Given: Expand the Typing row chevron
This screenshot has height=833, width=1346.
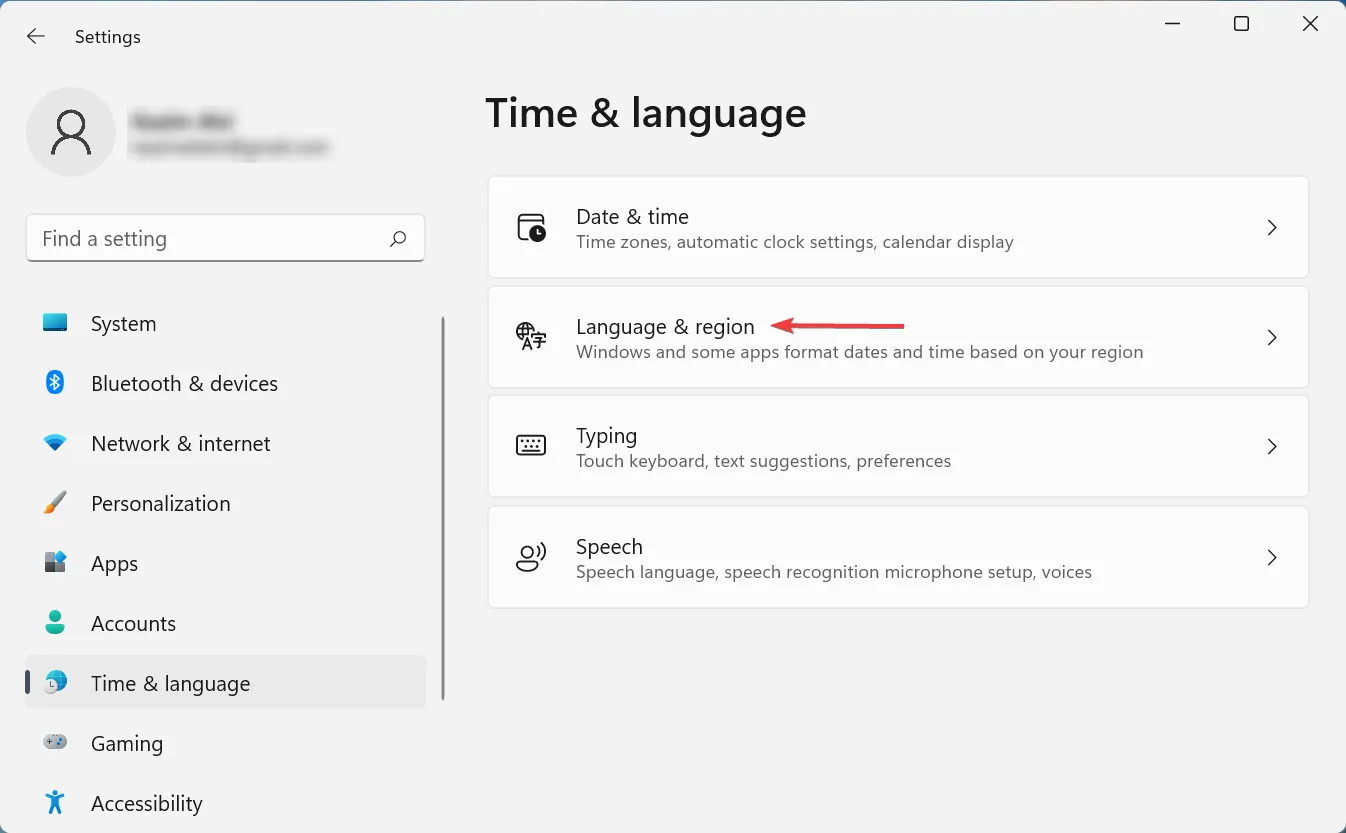Looking at the screenshot, I should (x=1272, y=447).
